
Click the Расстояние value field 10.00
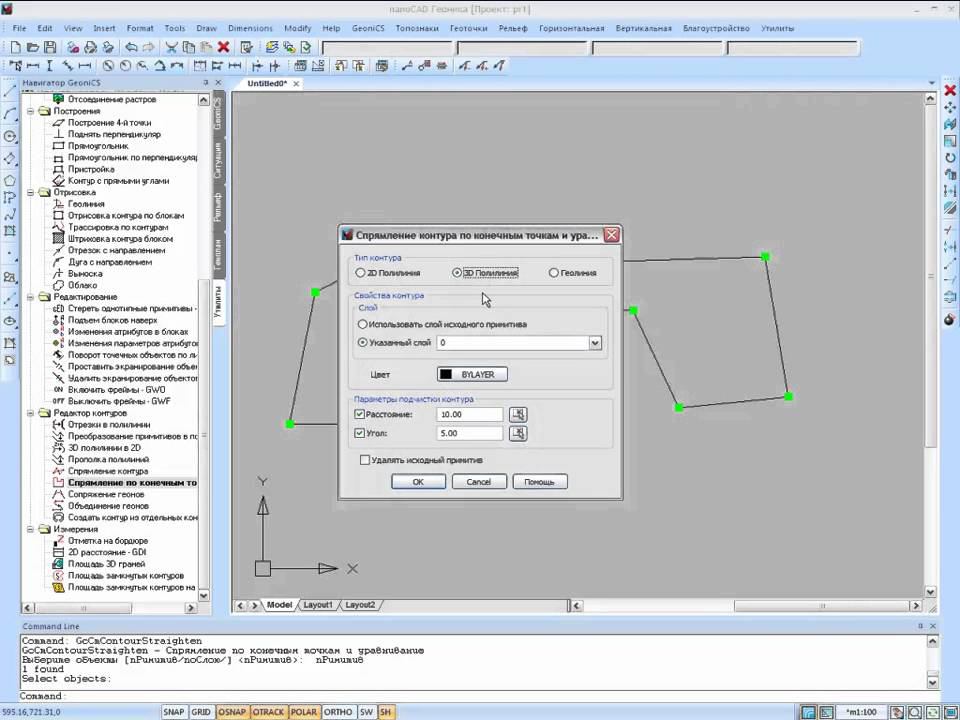(470, 414)
